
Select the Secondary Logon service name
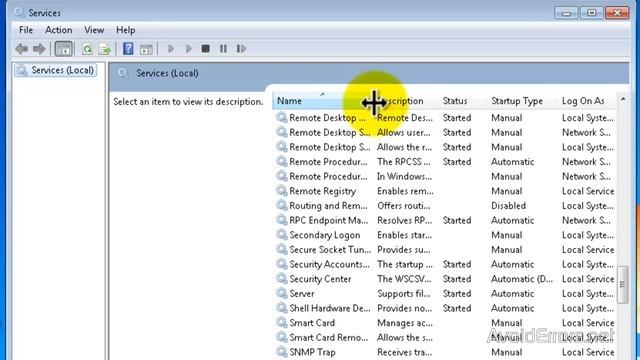[325, 235]
